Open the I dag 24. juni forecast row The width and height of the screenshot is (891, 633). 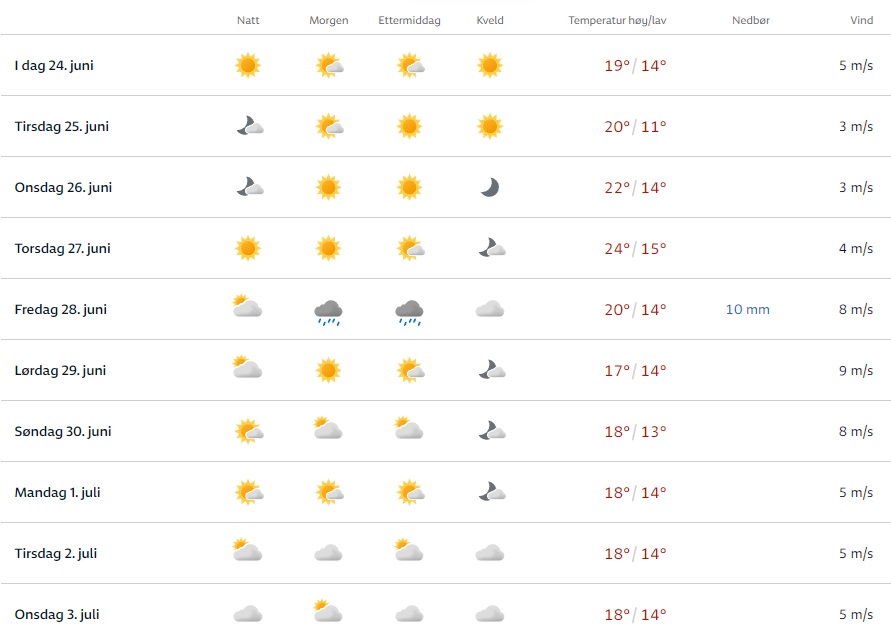coord(55,66)
